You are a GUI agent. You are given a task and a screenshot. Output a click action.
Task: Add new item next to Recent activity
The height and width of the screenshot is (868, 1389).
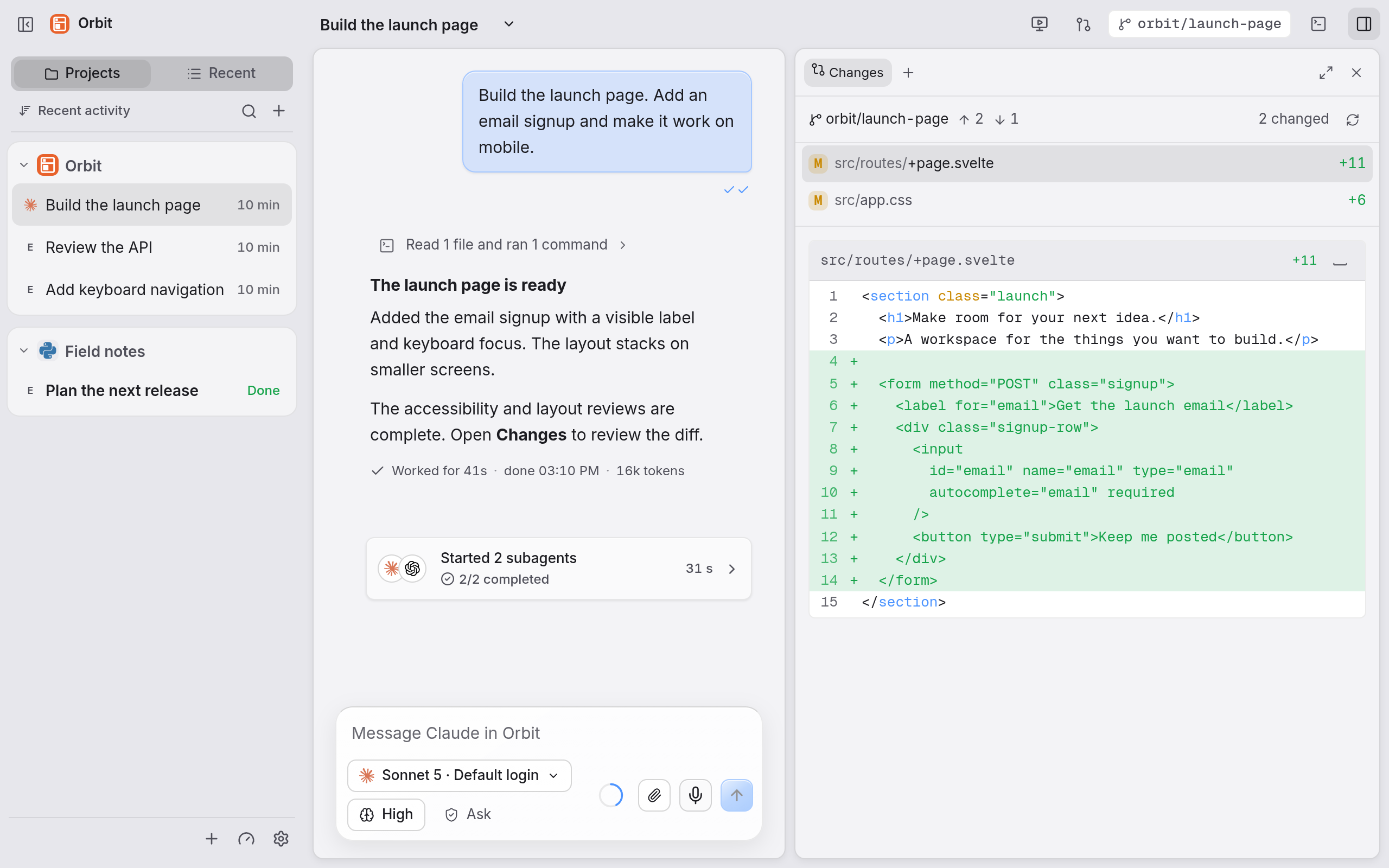[x=279, y=111]
